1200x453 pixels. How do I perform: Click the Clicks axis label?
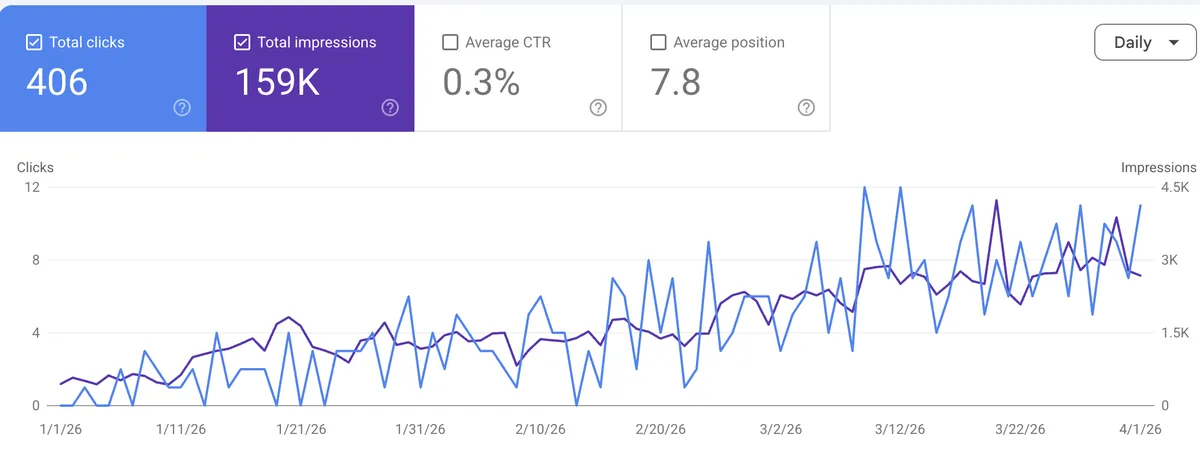click(x=35, y=167)
